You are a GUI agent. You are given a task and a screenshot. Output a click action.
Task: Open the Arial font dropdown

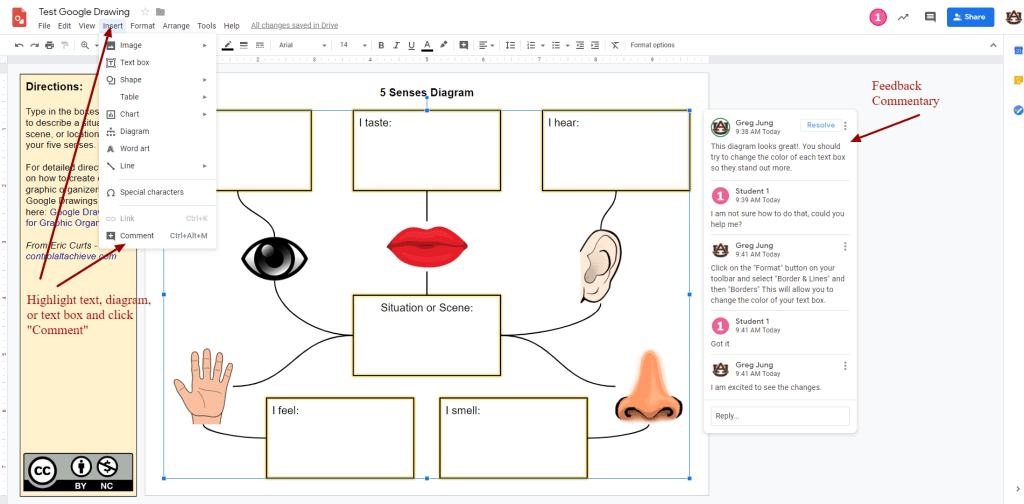[x=302, y=45]
